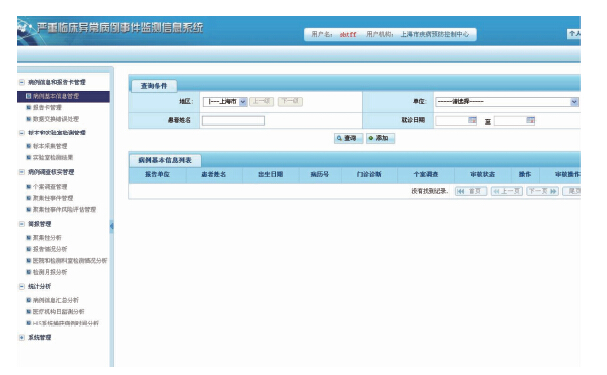Open the end date calendar icon
Viewport: 607px width, 375px height.
[531, 120]
